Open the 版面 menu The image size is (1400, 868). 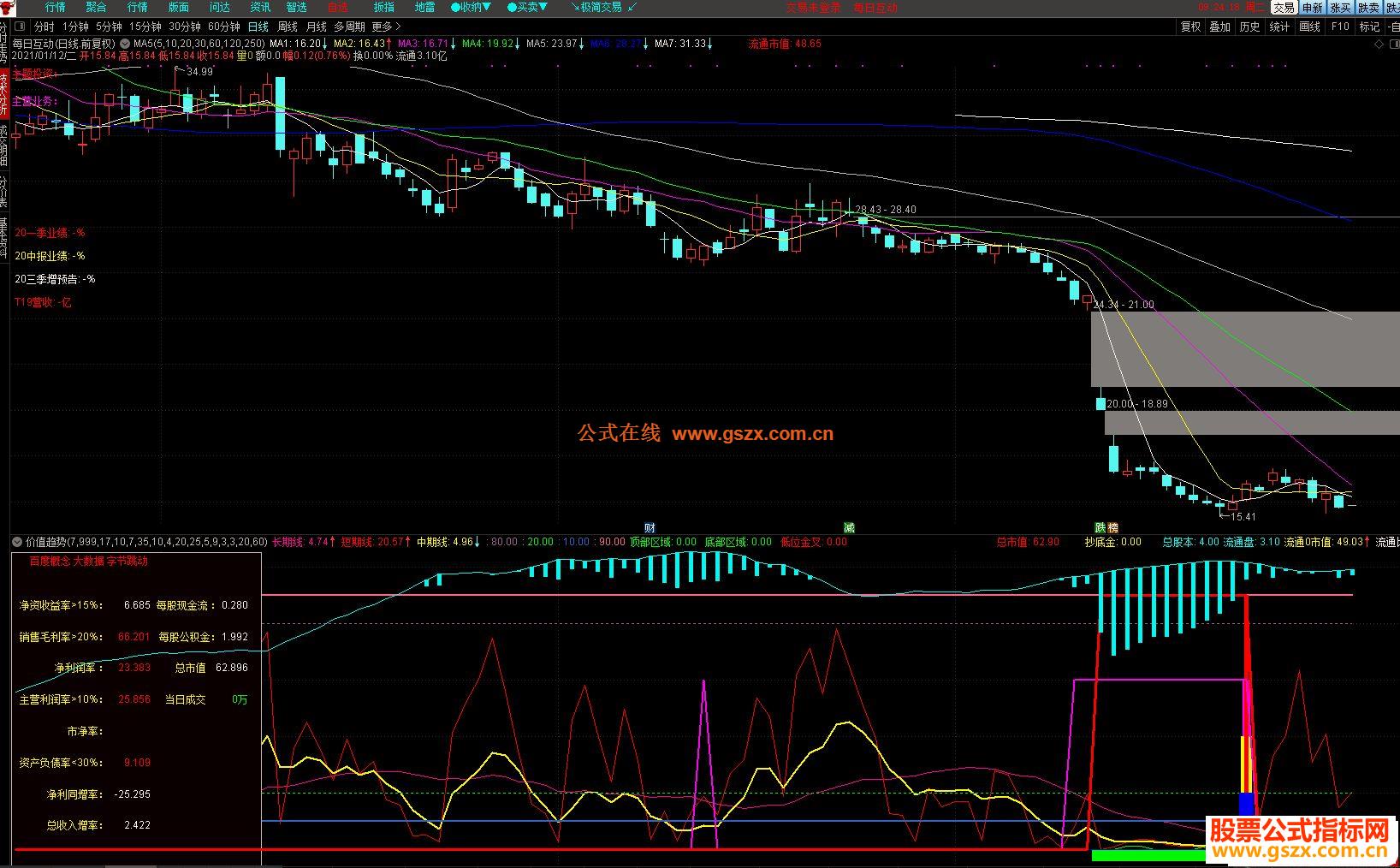pos(178,7)
